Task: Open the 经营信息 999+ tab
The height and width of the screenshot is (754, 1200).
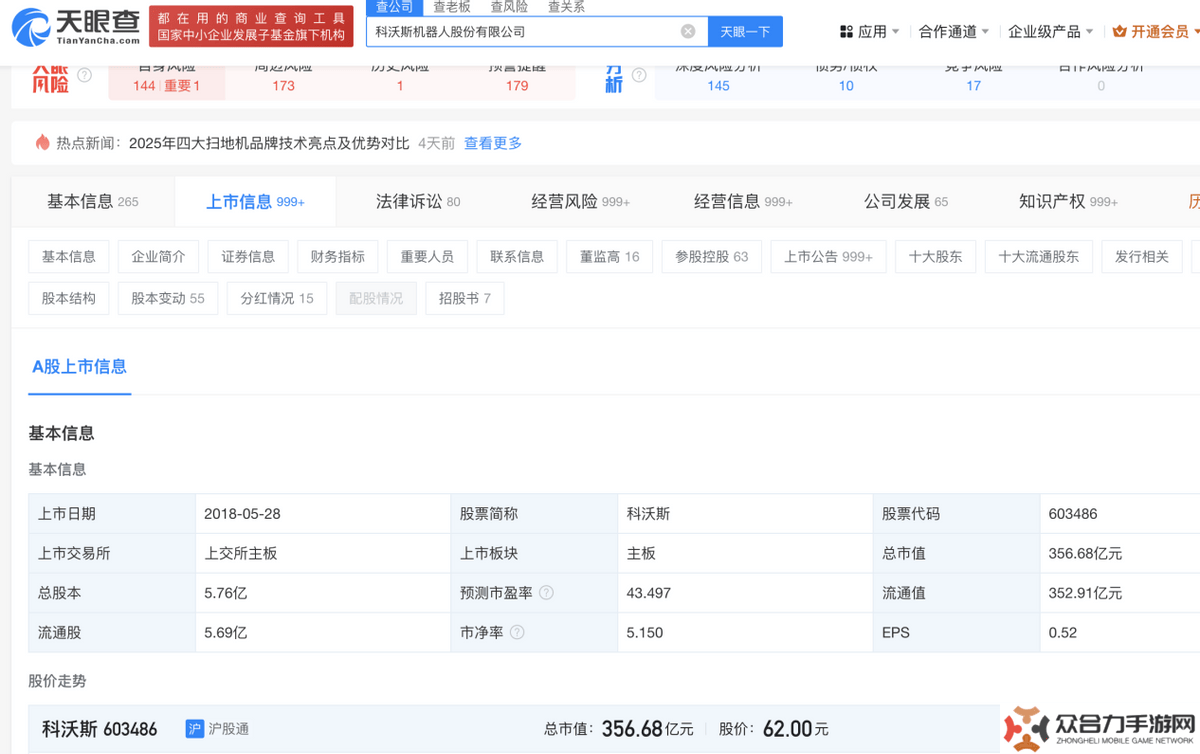Action: (x=743, y=202)
